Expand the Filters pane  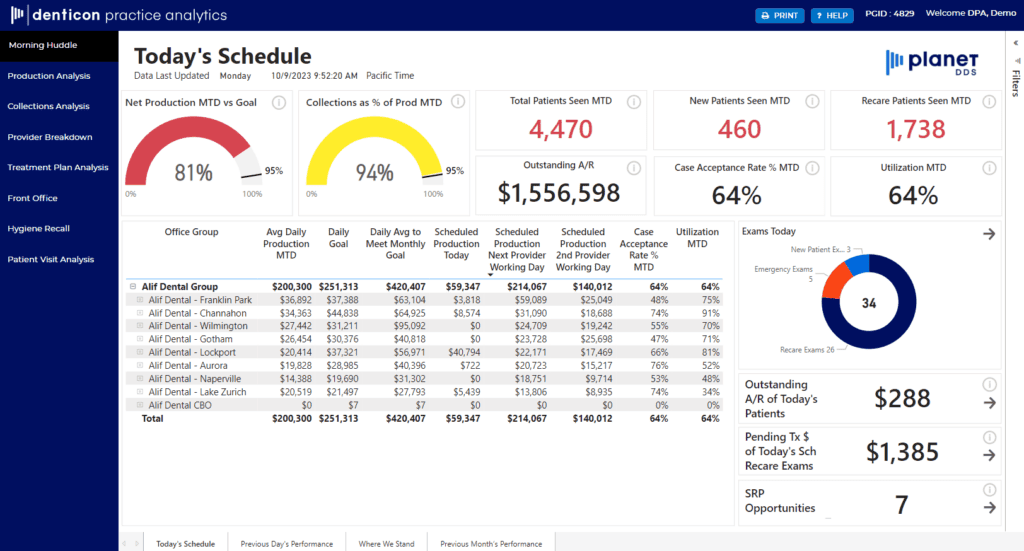(x=1015, y=45)
